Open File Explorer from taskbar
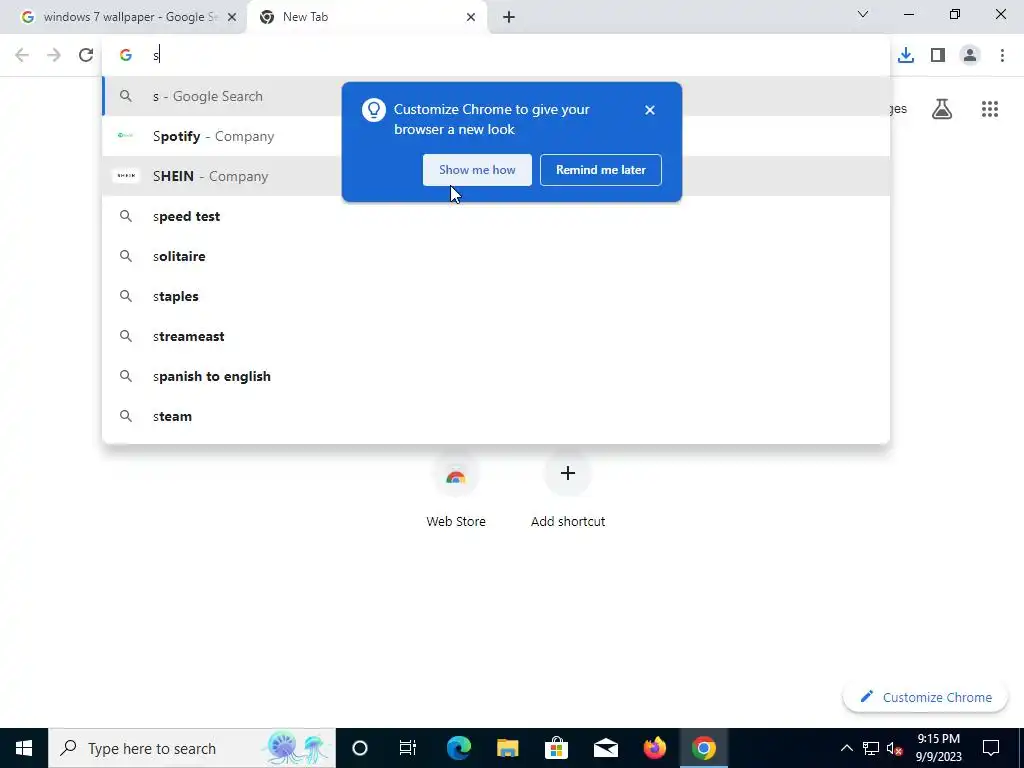The height and width of the screenshot is (768, 1024). (507, 748)
